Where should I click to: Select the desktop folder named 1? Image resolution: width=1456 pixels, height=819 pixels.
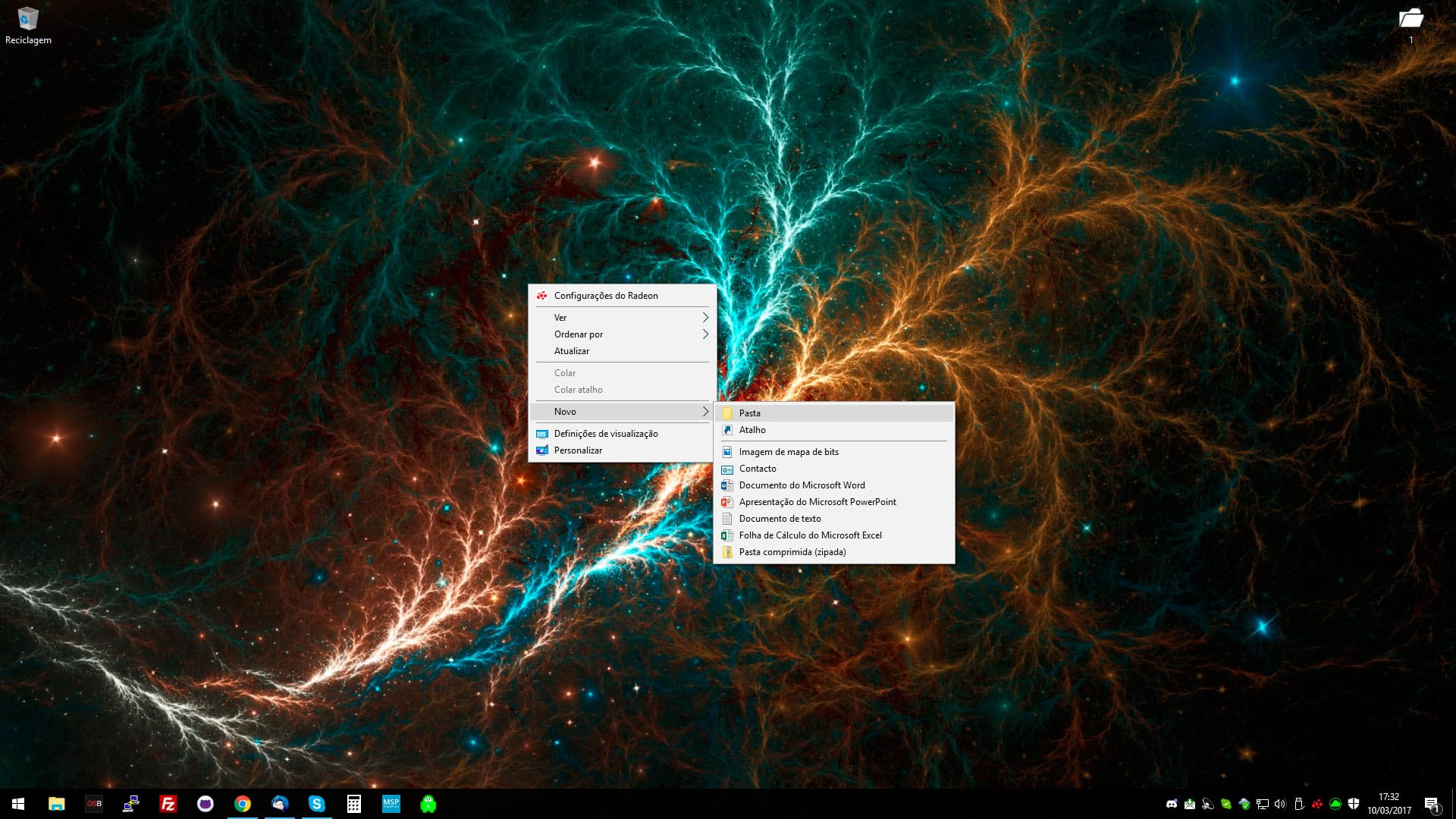tap(1410, 26)
